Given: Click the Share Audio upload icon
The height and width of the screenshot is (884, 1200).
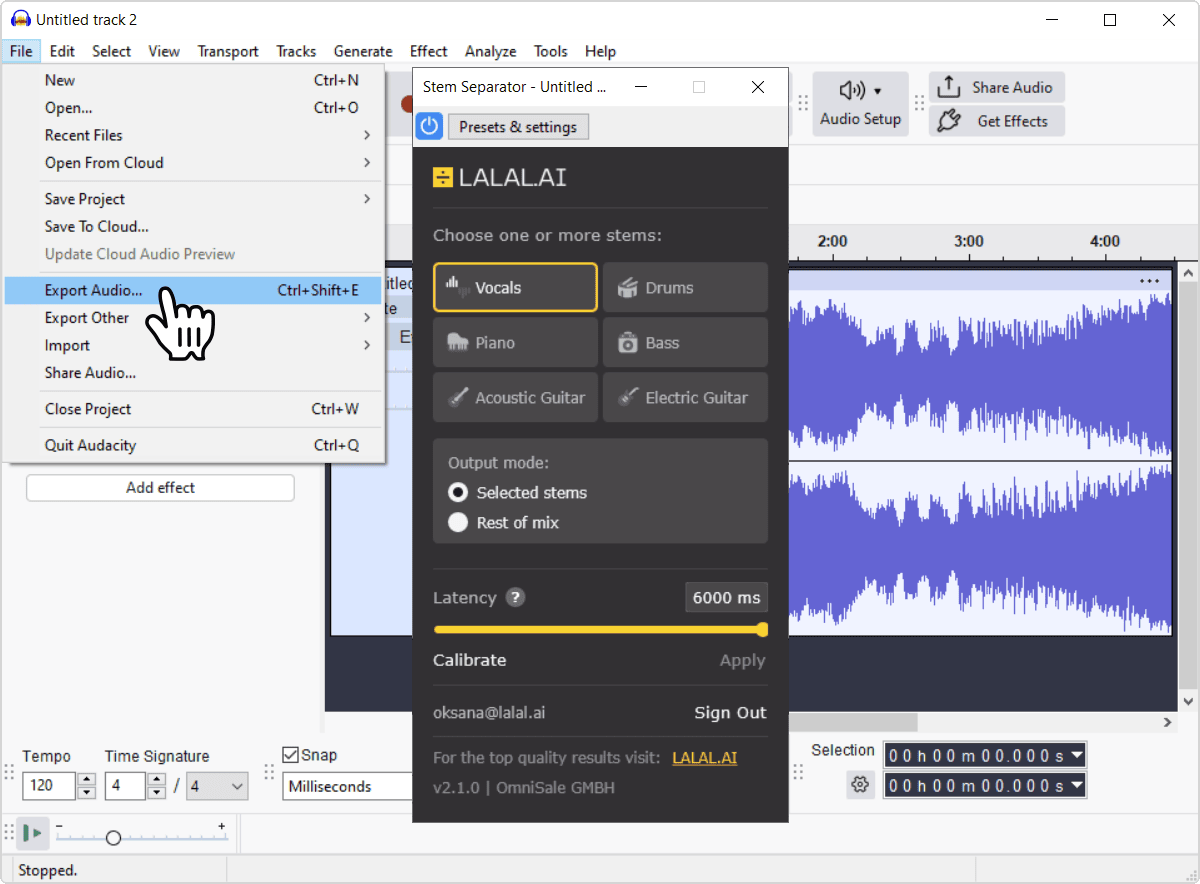Looking at the screenshot, I should click(x=949, y=87).
